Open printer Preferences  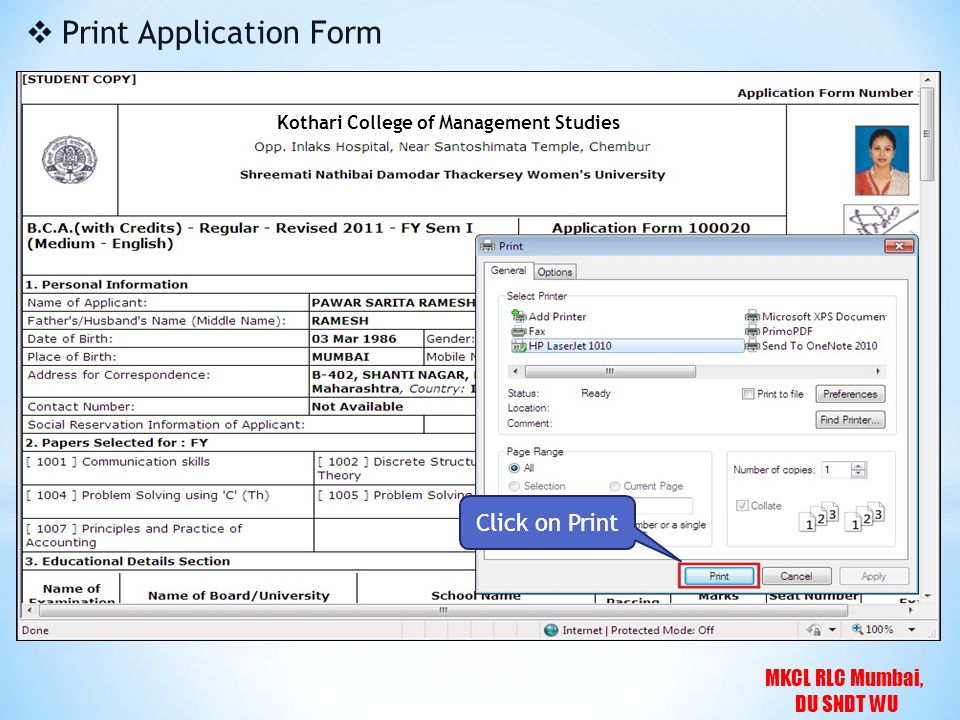[850, 394]
